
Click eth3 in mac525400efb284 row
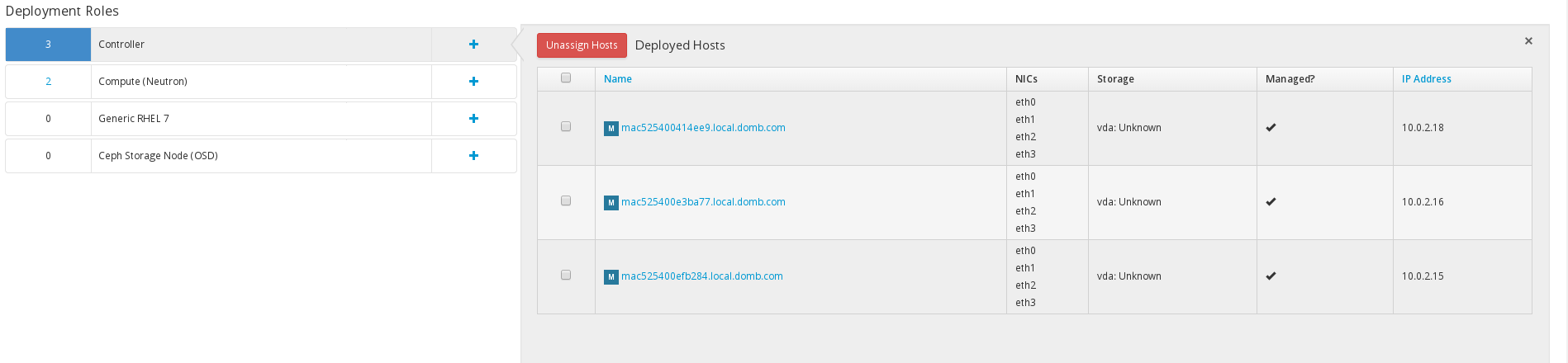click(x=1025, y=303)
